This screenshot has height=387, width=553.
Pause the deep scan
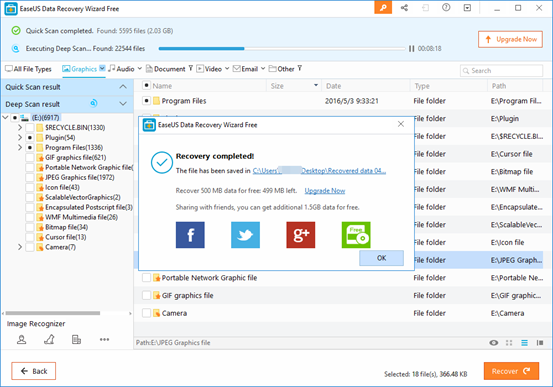411,49
